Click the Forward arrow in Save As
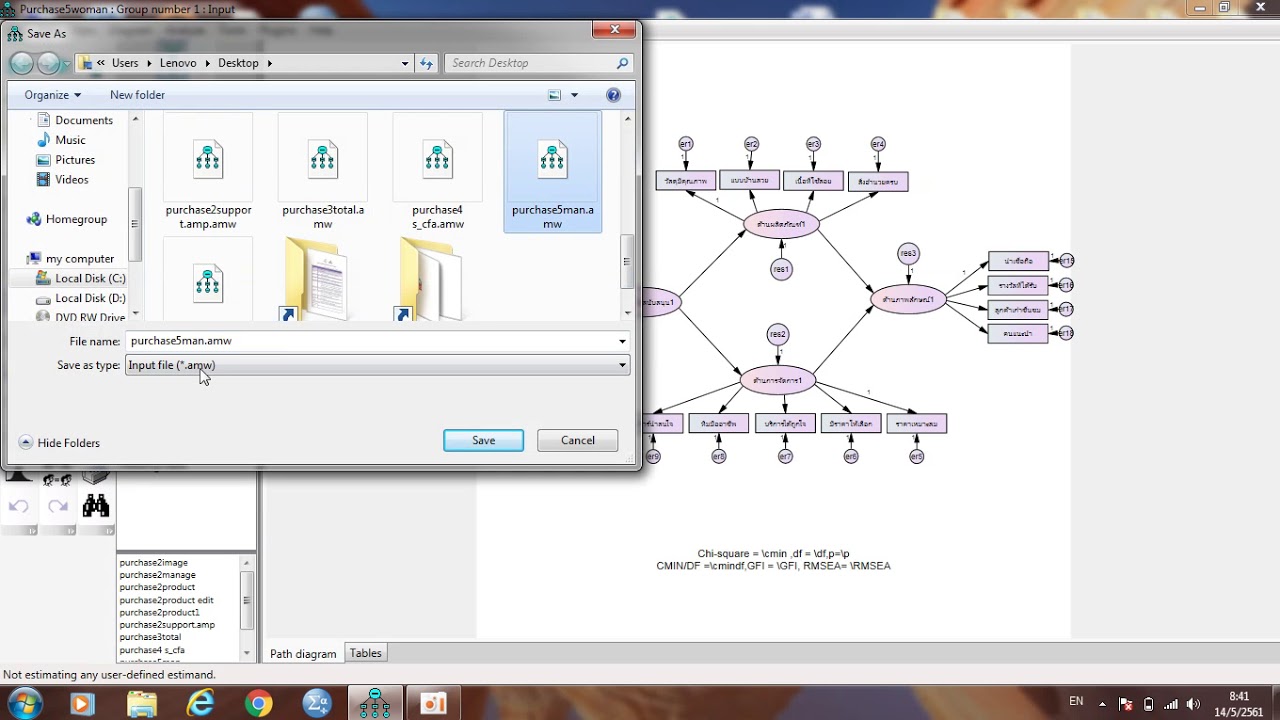 tap(47, 63)
